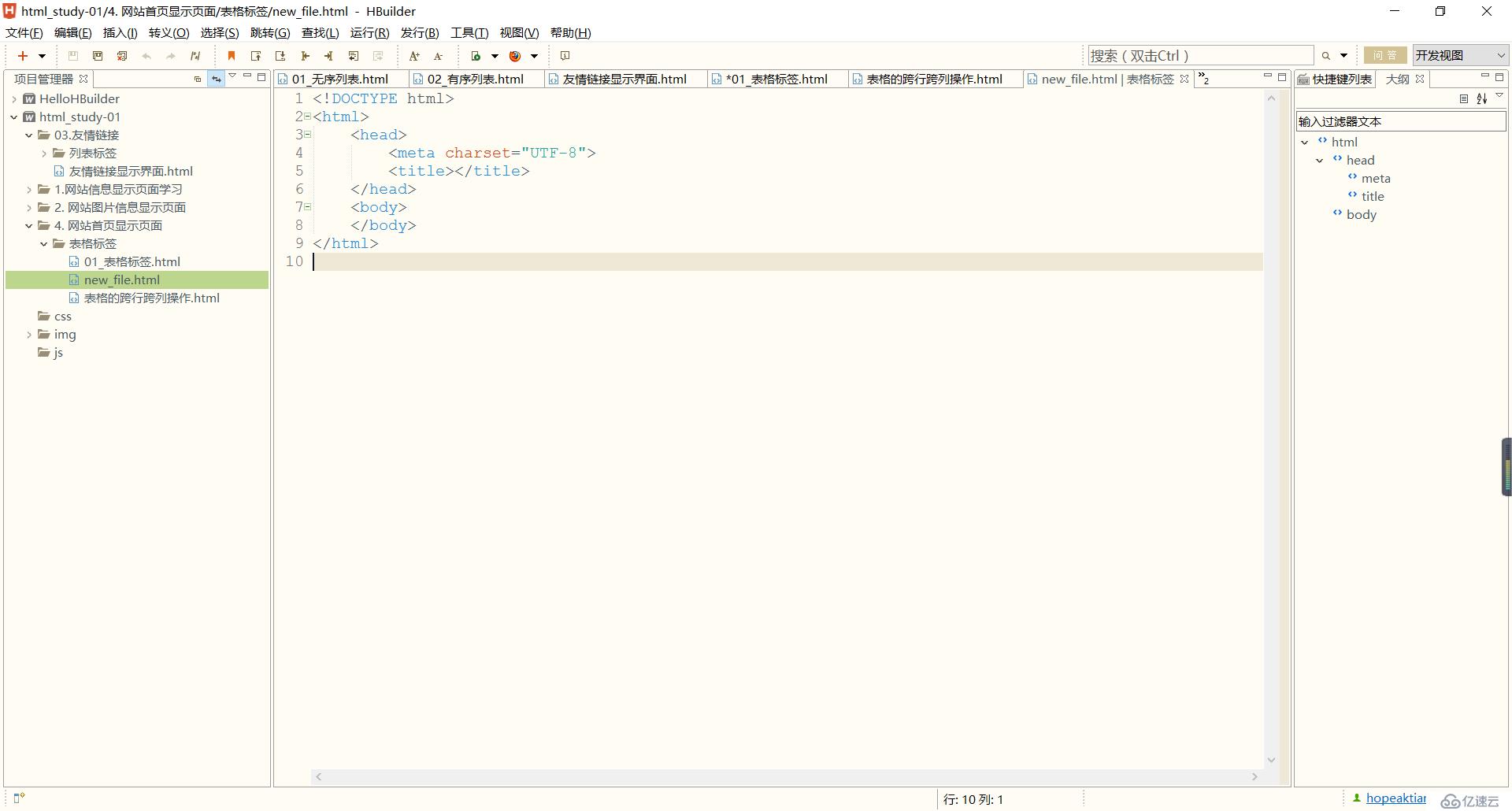
Task: Click the Firefox browser preview icon
Action: [515, 56]
